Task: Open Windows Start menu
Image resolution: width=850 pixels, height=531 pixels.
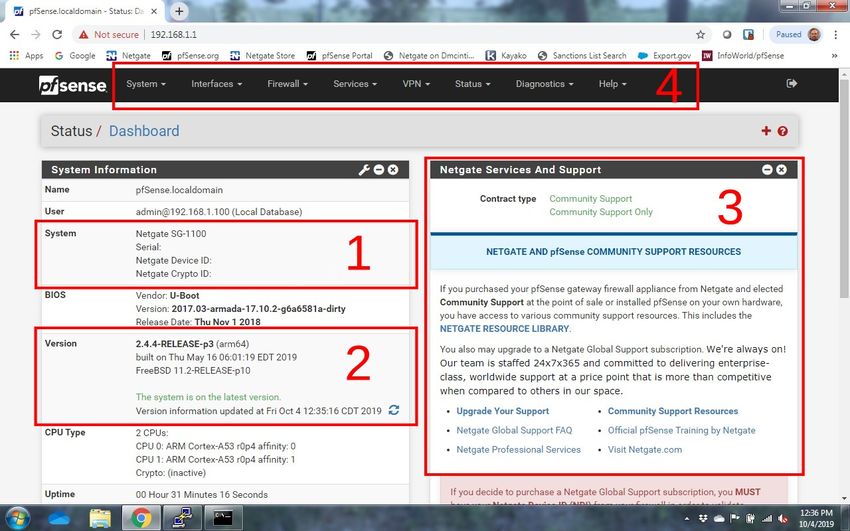Action: tap(17, 518)
